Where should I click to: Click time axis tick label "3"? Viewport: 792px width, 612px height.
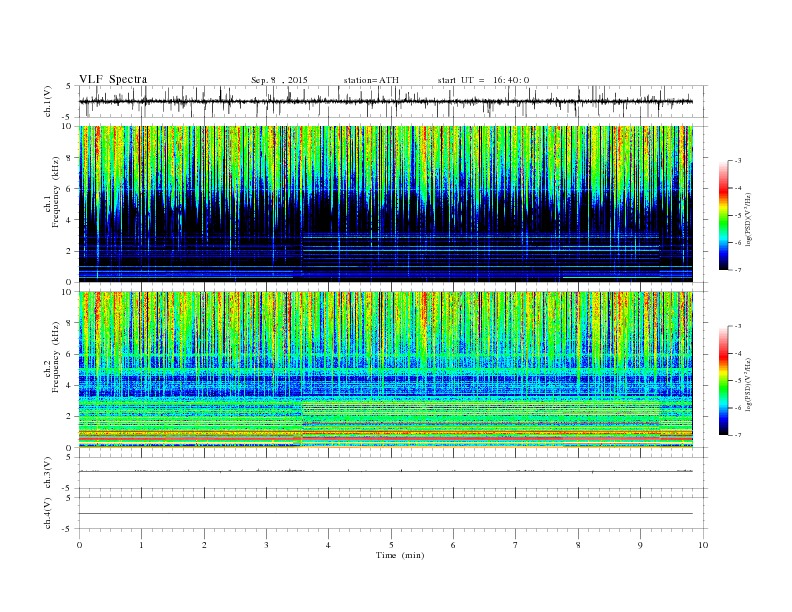(x=266, y=545)
